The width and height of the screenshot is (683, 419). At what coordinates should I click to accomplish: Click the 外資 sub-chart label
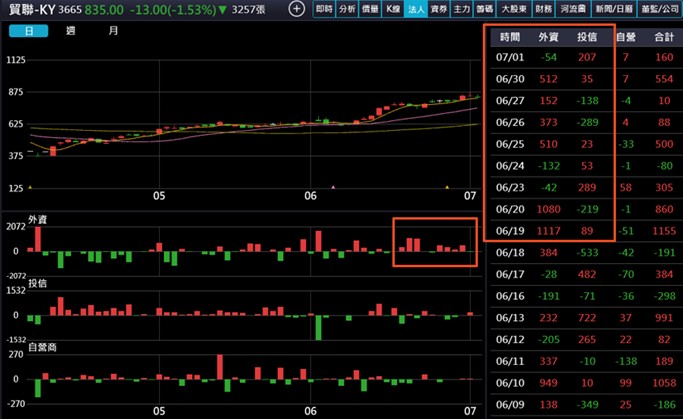[37, 220]
